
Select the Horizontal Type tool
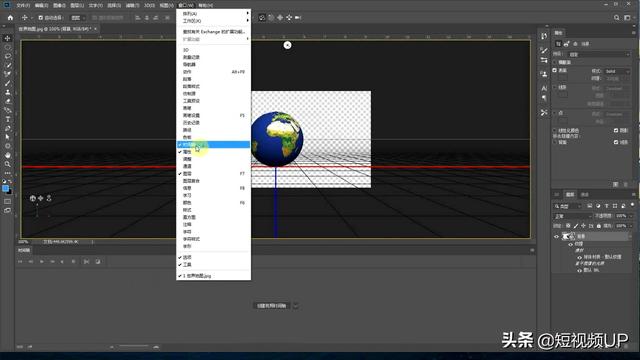click(x=7, y=119)
